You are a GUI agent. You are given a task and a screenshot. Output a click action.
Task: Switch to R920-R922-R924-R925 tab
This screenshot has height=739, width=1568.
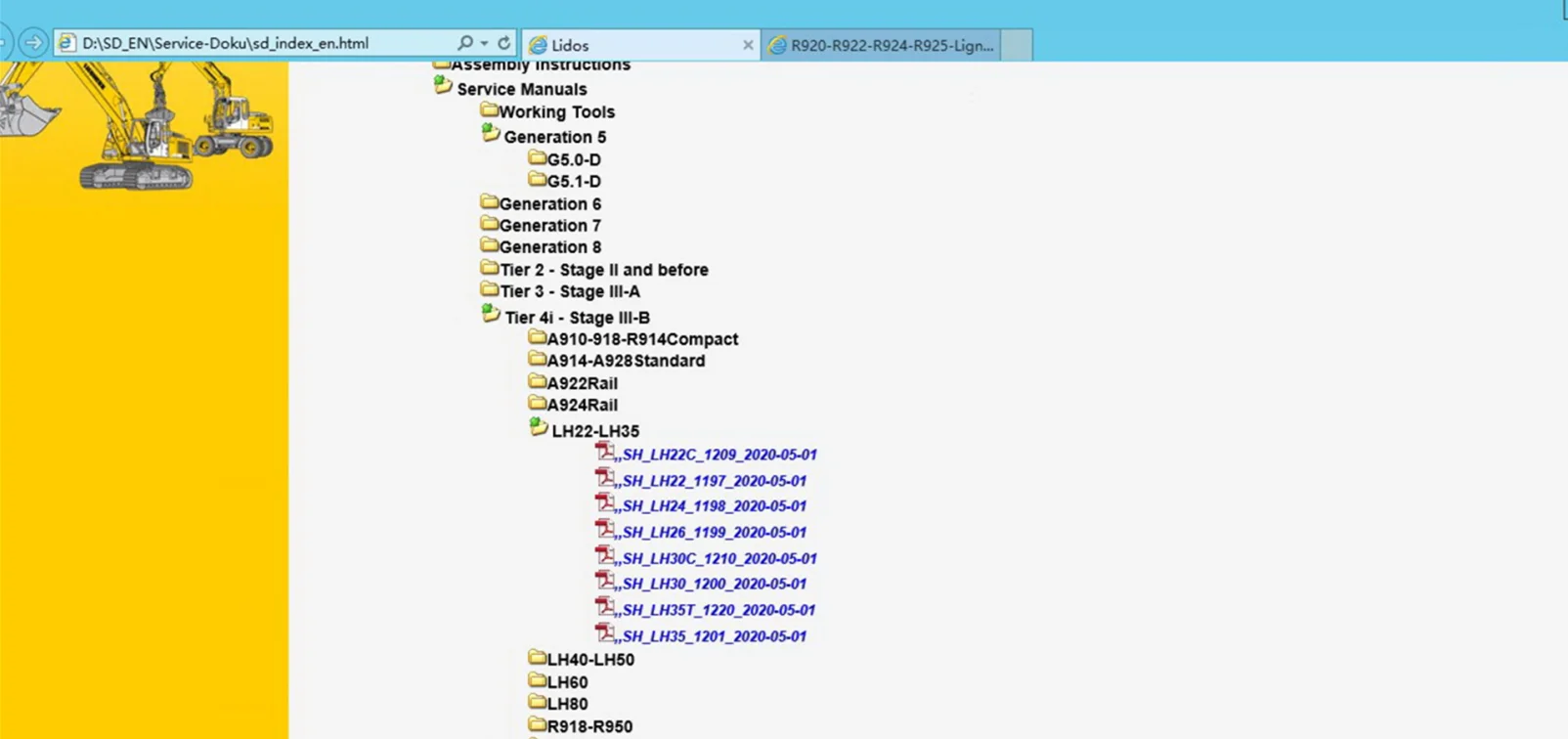tap(881, 45)
